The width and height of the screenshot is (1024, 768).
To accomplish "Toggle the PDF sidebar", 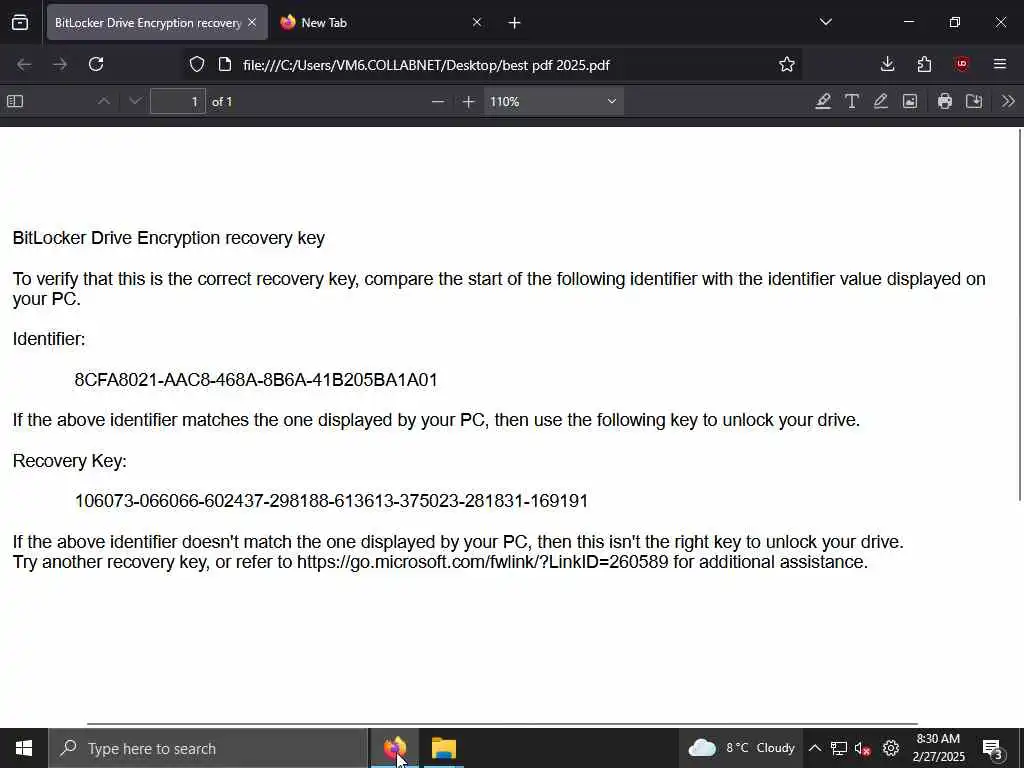I will pos(15,101).
